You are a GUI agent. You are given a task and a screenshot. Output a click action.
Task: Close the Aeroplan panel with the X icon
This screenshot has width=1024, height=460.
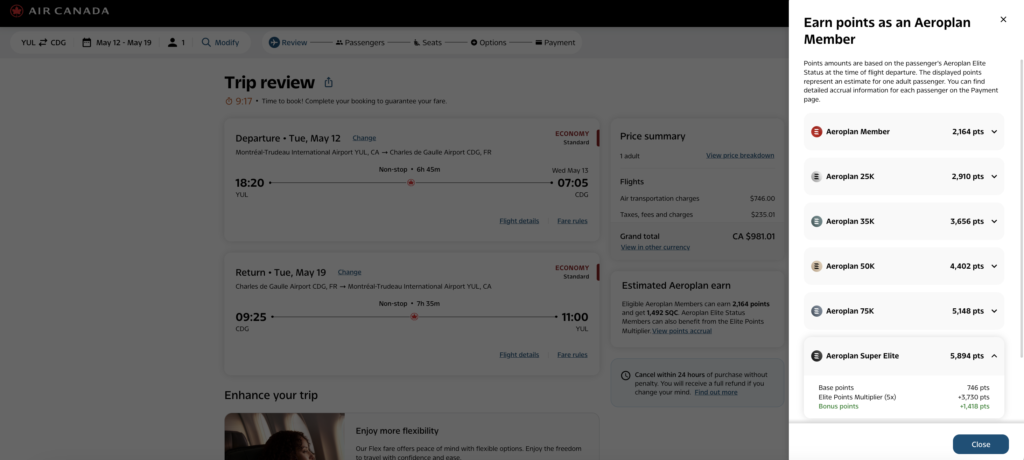coord(1003,19)
